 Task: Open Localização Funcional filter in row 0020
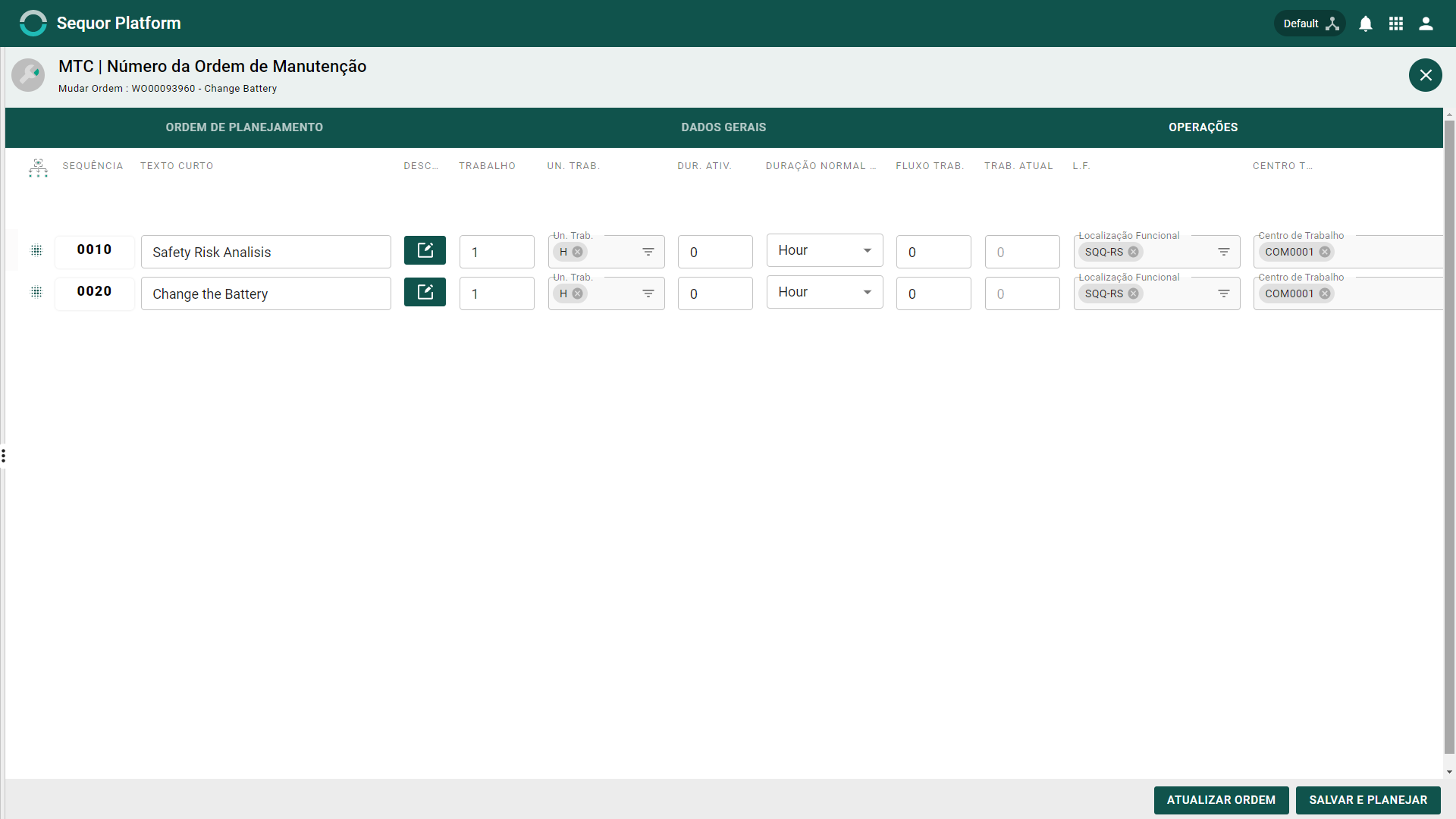point(1224,293)
